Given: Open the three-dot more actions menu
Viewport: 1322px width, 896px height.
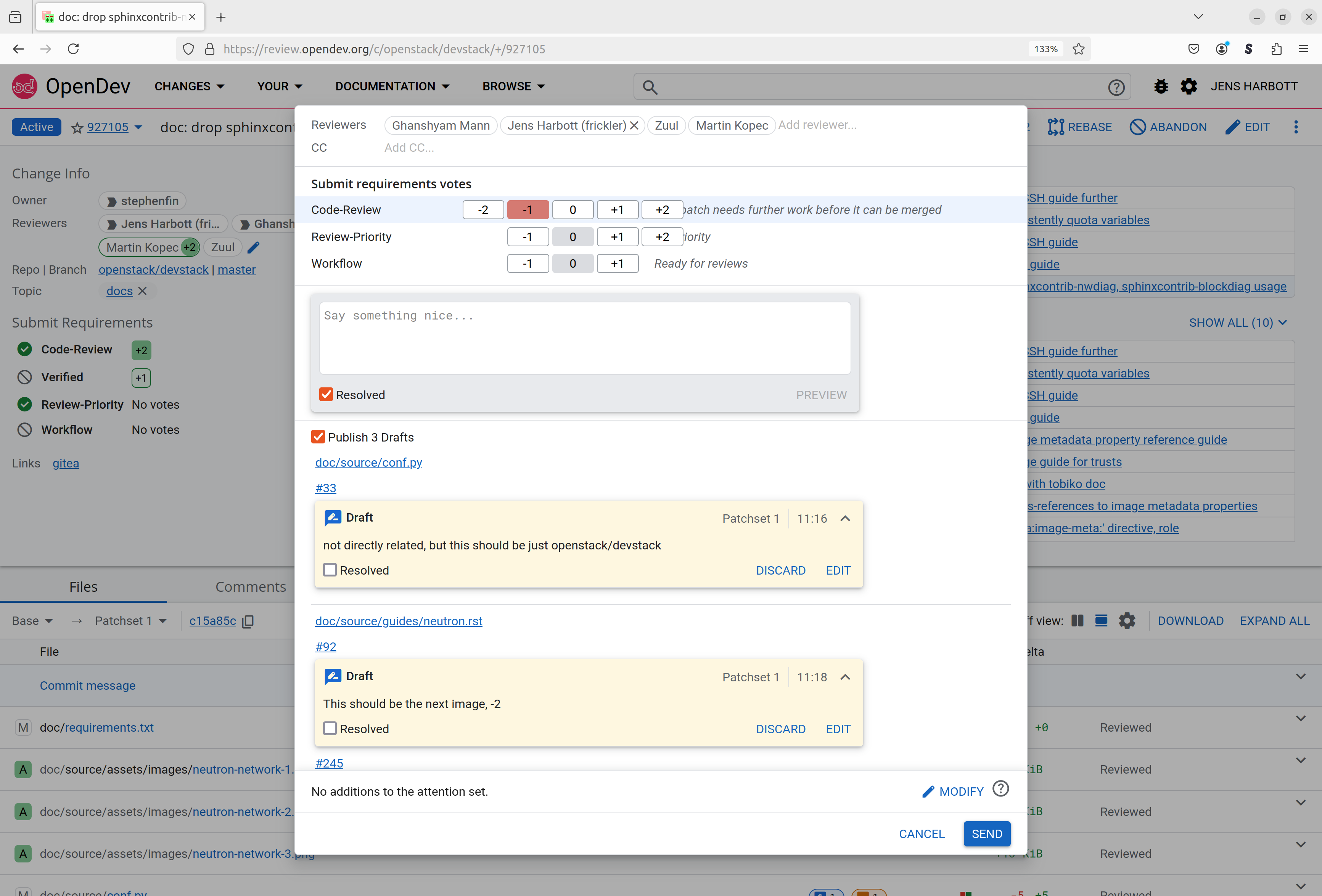Looking at the screenshot, I should pyautogui.click(x=1296, y=127).
